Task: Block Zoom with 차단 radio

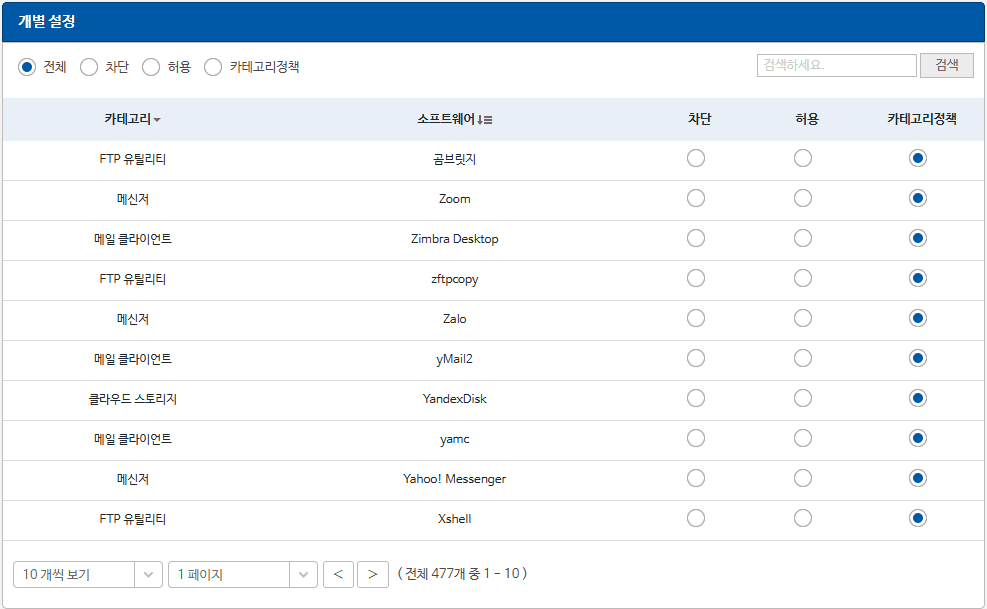Action: [696, 198]
